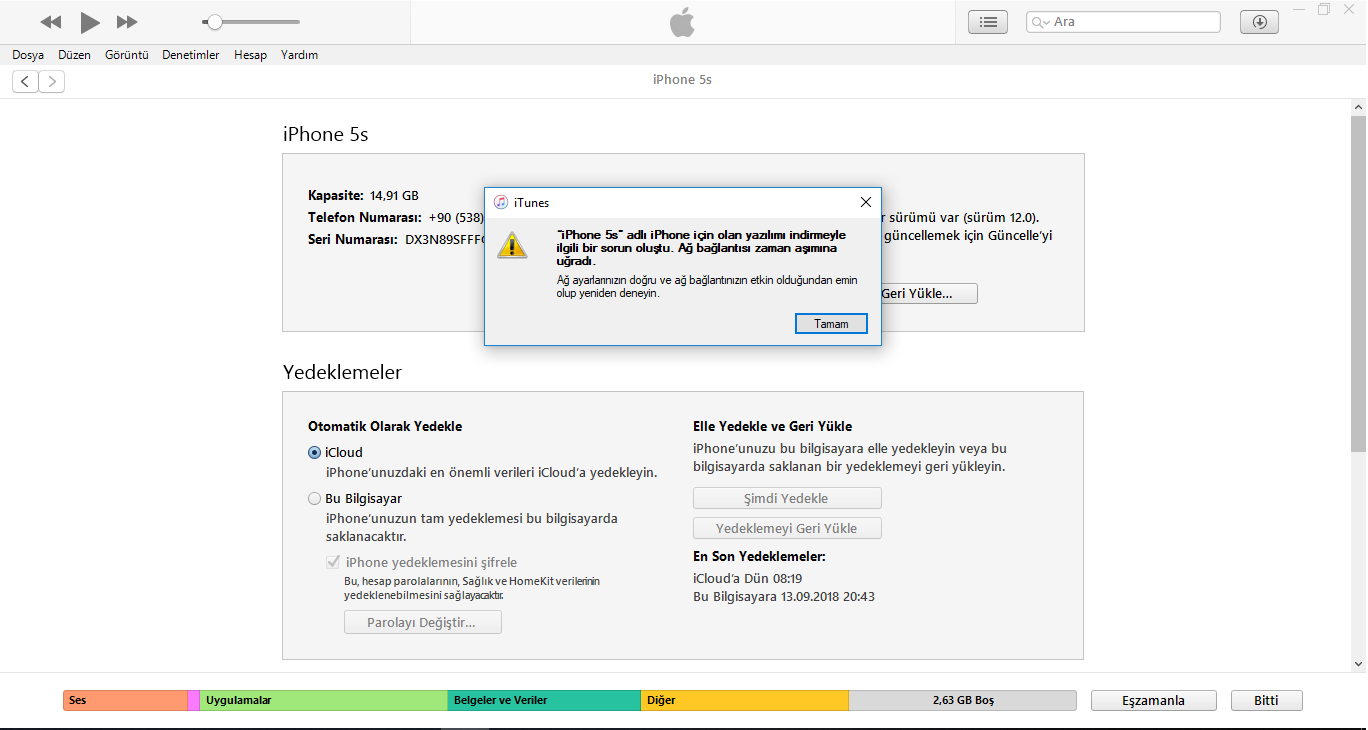Minimize the iTunes window

coord(1298,9)
